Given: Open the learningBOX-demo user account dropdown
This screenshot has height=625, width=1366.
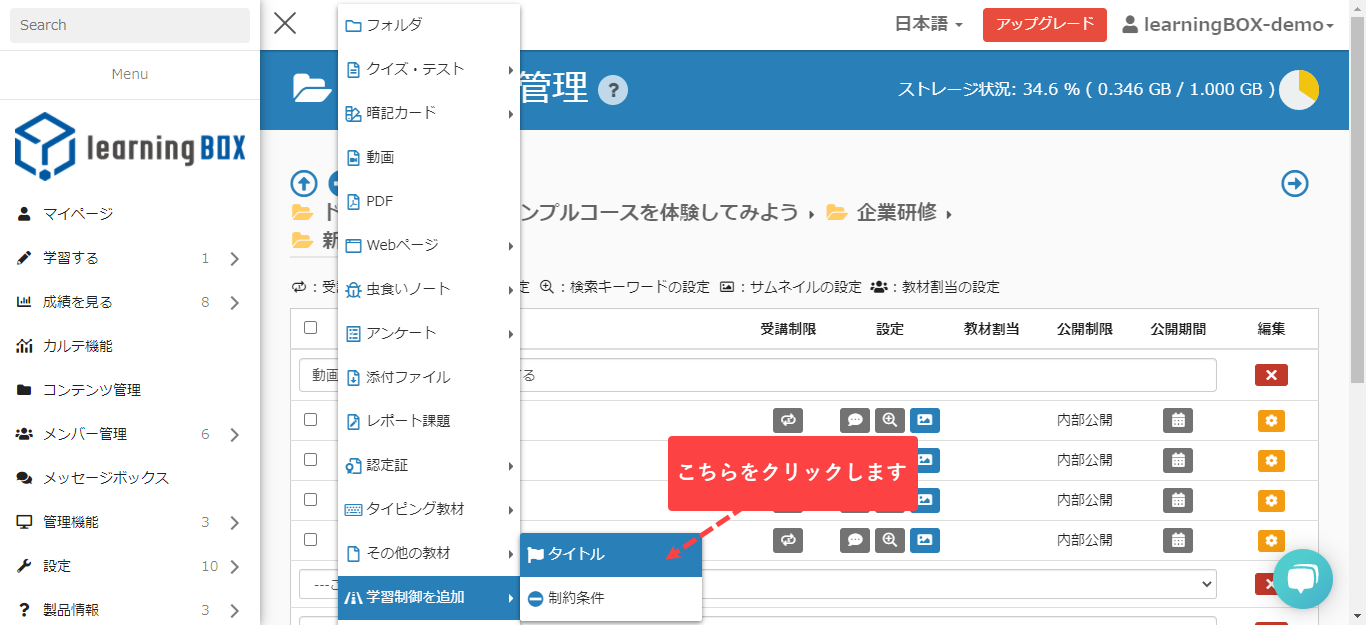Looking at the screenshot, I should pyautogui.click(x=1228, y=25).
